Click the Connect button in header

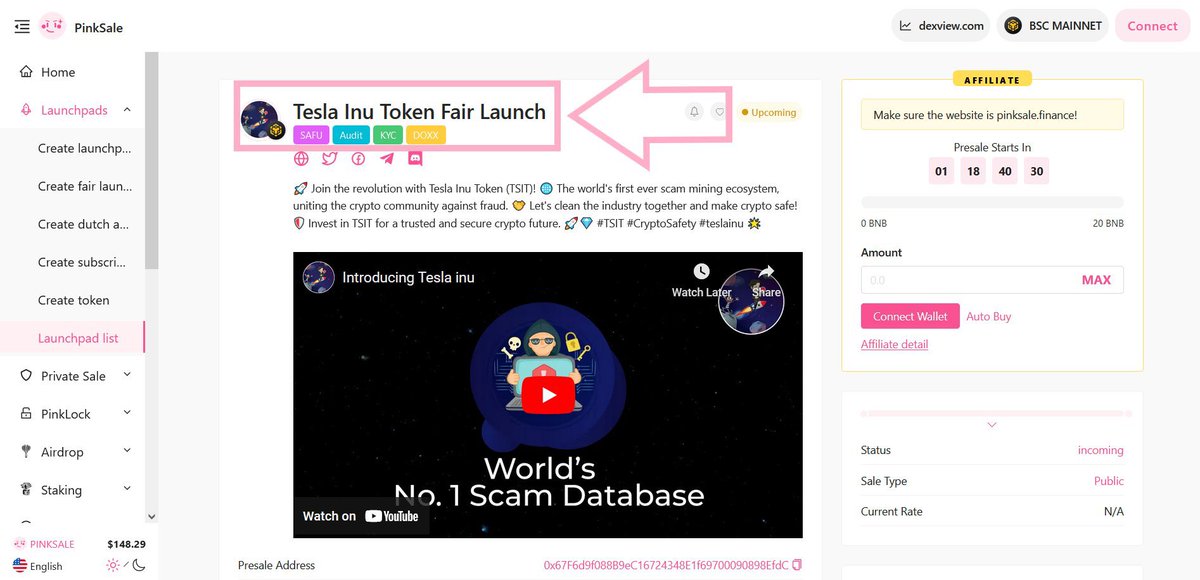[1152, 26]
